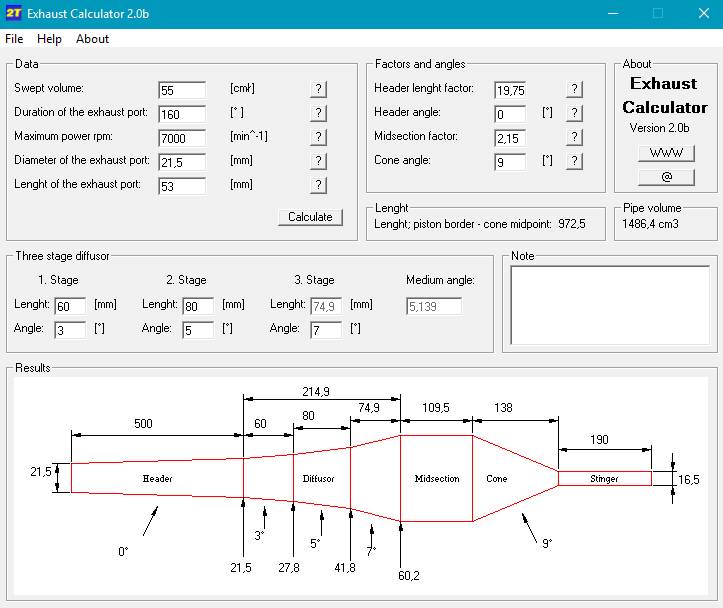
Task: Click the Medium angle value field
Action: coord(434,306)
